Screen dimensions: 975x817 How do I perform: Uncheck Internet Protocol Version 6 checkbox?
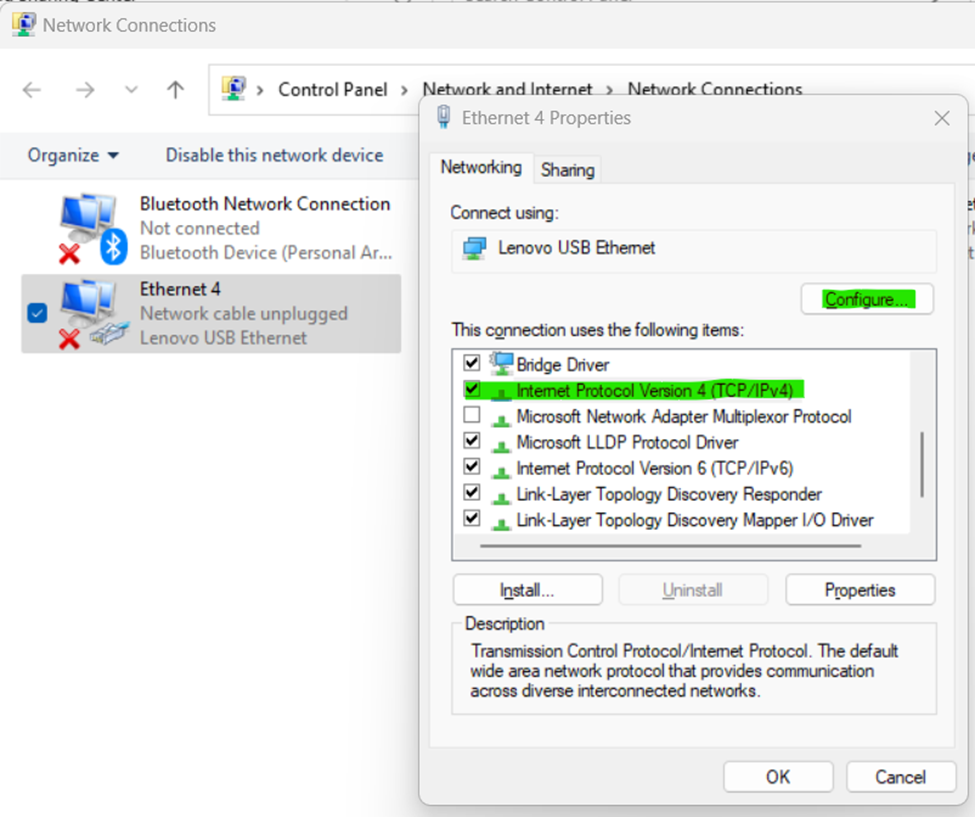[x=472, y=468]
